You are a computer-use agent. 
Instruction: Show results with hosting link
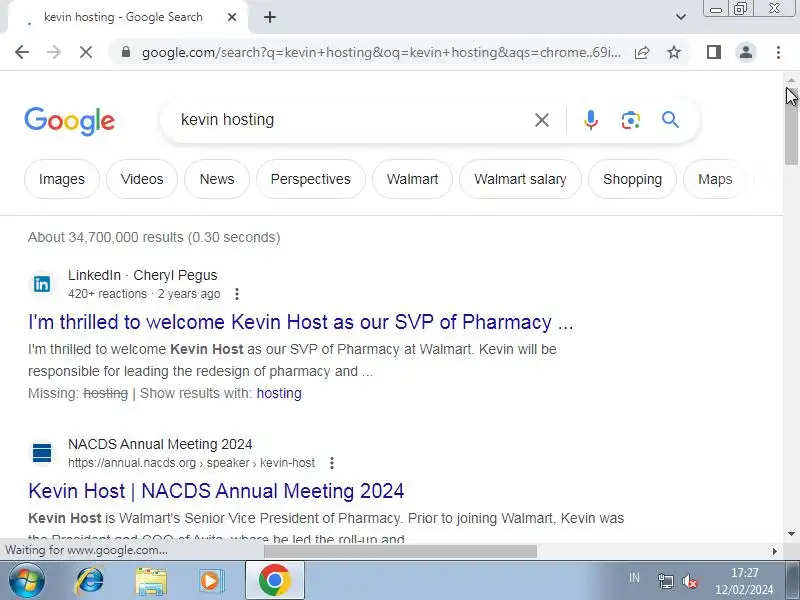(279, 393)
